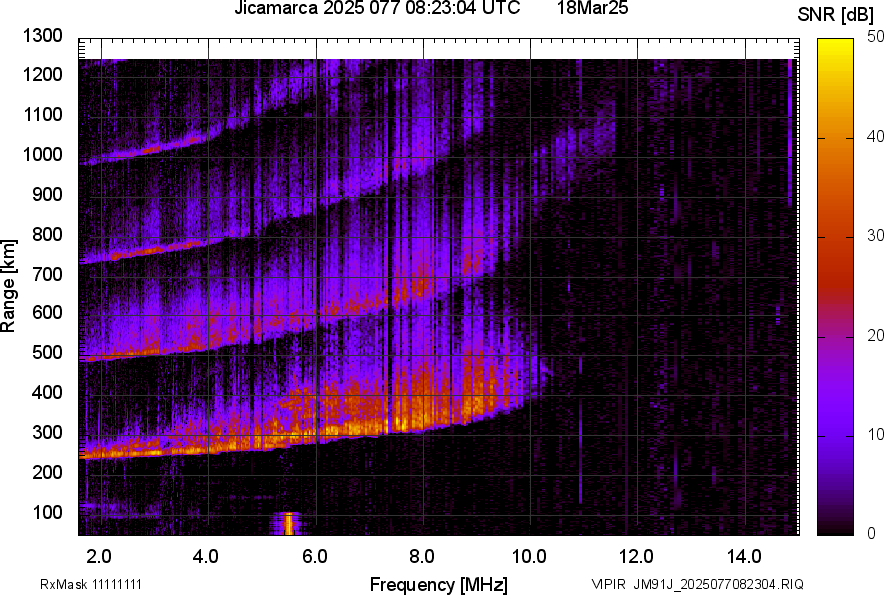Click the range tick label '400'
The image size is (884, 595).
[x=47, y=392]
